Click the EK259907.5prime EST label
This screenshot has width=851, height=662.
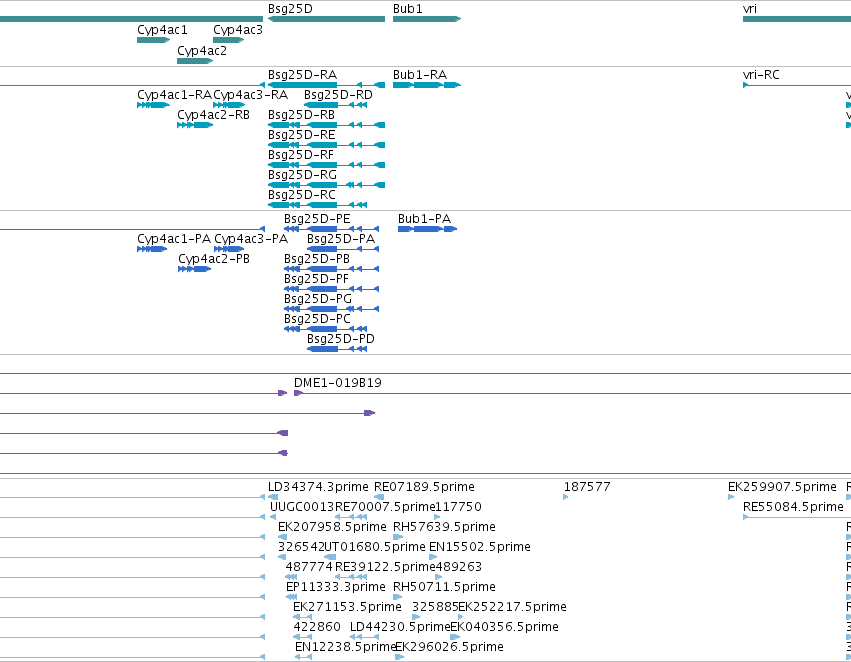(782, 487)
